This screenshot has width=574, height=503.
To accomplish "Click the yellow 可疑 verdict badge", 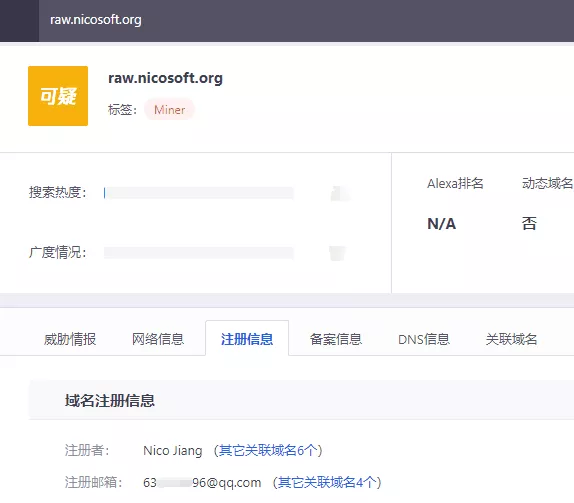I will [58, 96].
